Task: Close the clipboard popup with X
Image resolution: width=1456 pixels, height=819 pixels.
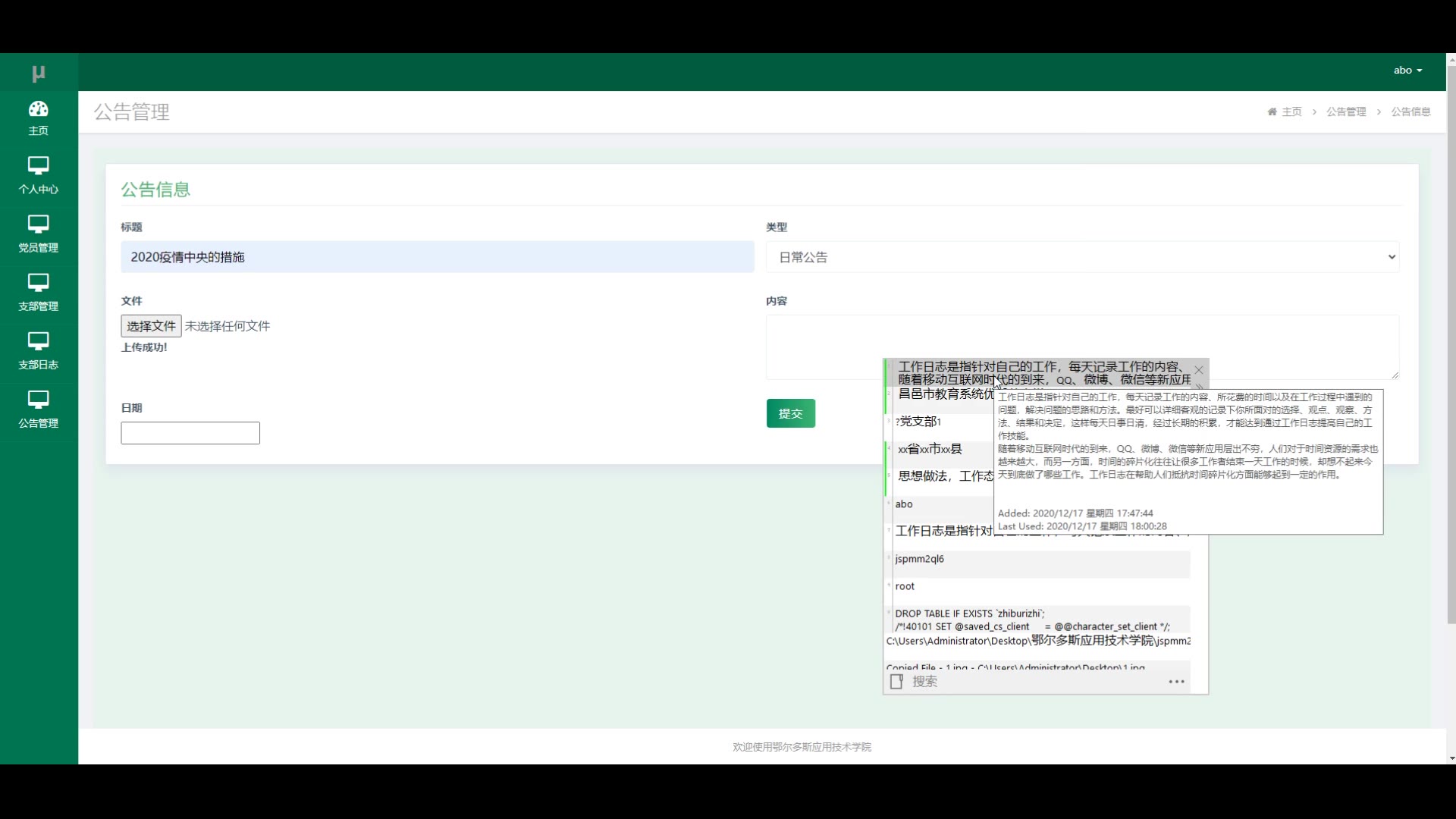Action: [1199, 370]
